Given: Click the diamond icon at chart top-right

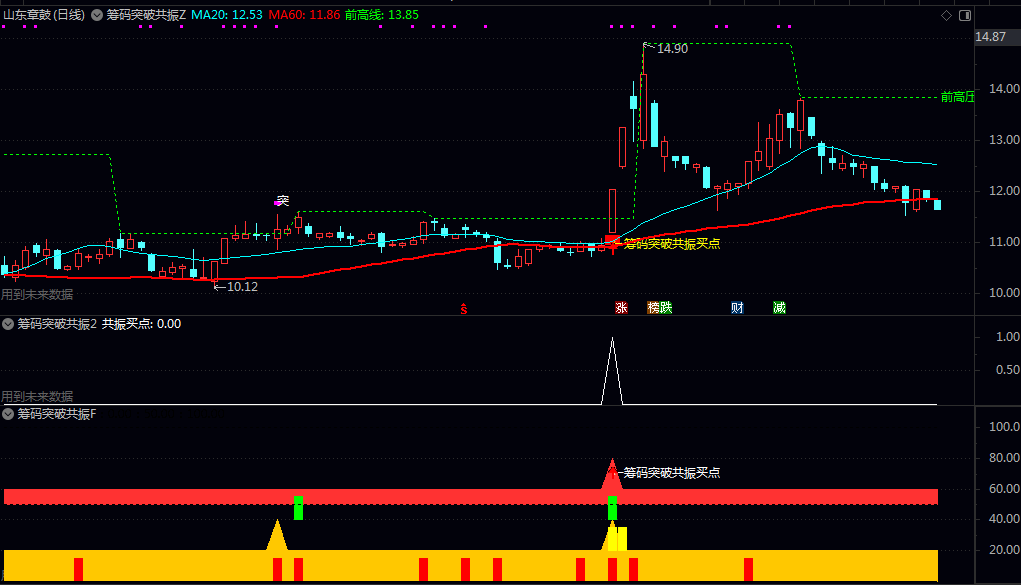Looking at the screenshot, I should (946, 15).
